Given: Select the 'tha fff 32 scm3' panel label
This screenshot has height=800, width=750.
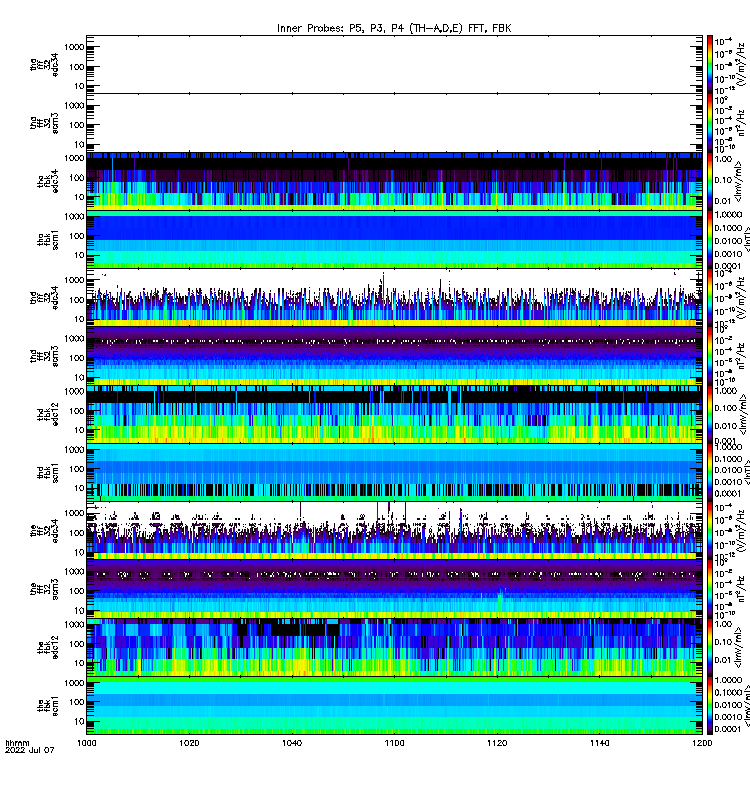Looking at the screenshot, I should tap(44, 123).
